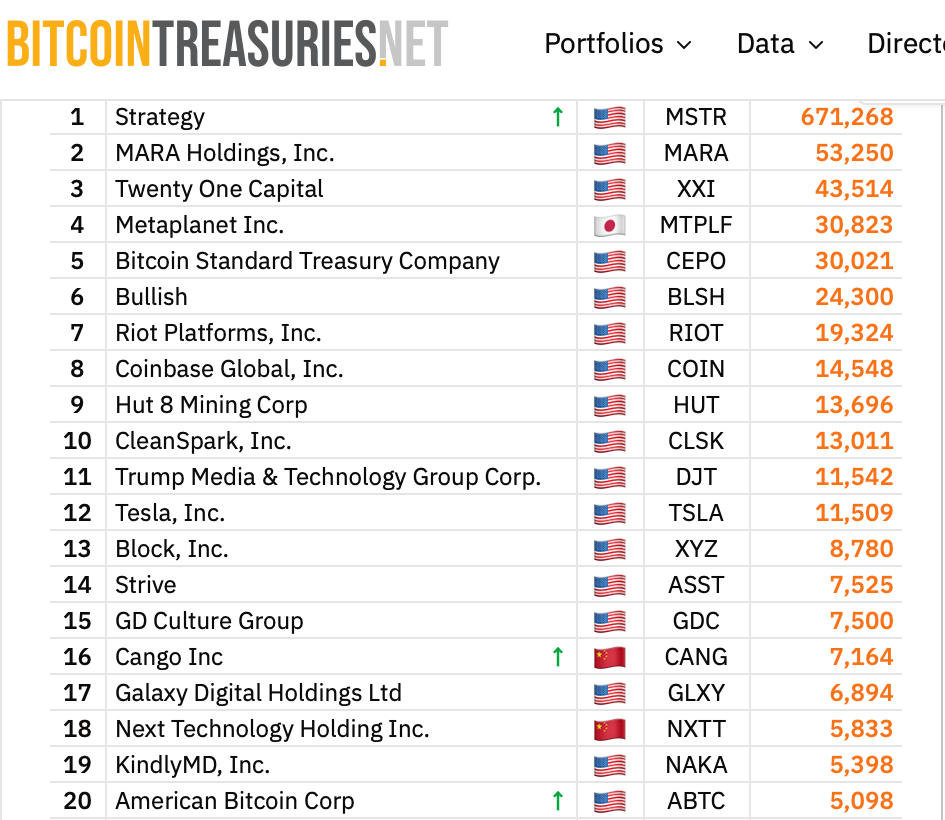Viewport: 945px width, 820px height.
Task: Click the green arrow beside American Bitcoin Corp
Action: pyautogui.click(x=557, y=801)
